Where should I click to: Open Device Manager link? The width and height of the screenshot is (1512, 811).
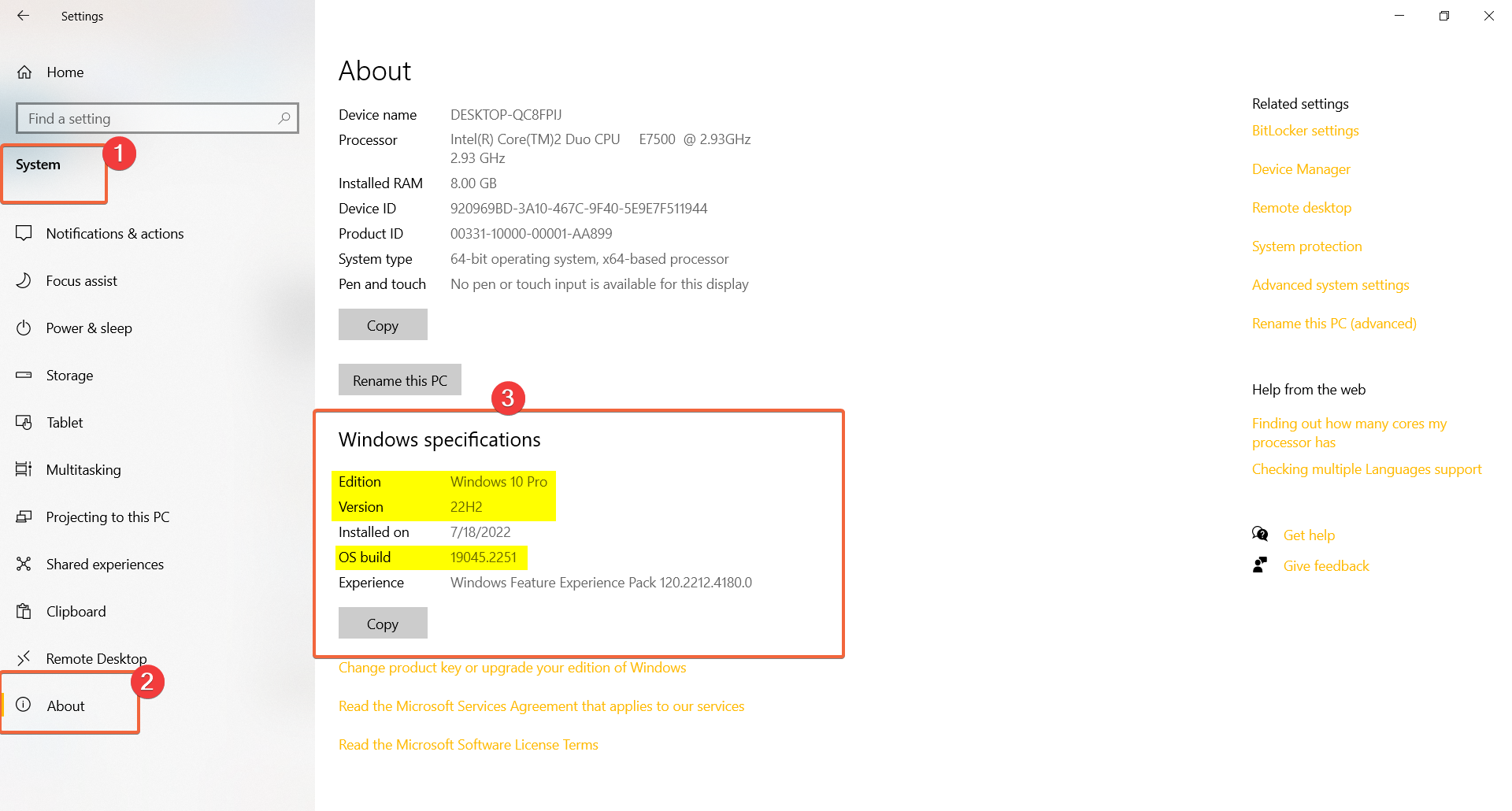click(x=1301, y=169)
